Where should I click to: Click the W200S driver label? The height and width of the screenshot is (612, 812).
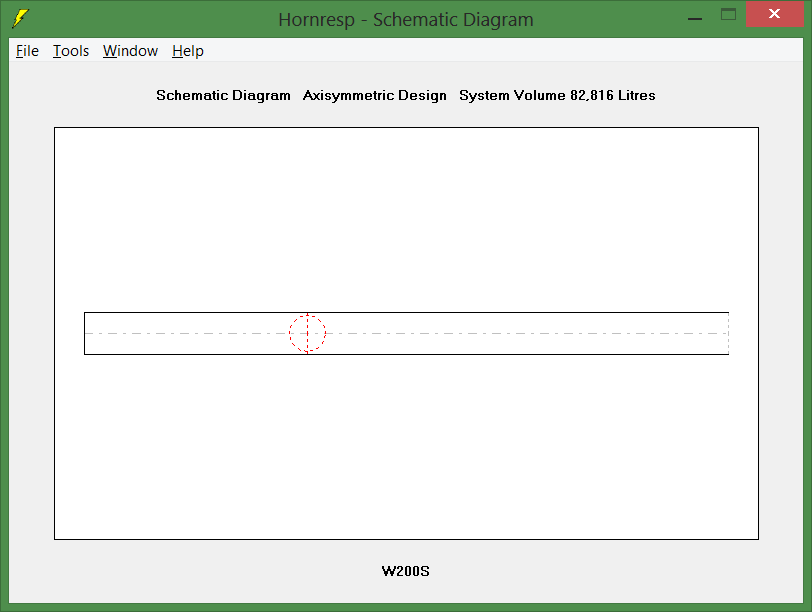(405, 571)
